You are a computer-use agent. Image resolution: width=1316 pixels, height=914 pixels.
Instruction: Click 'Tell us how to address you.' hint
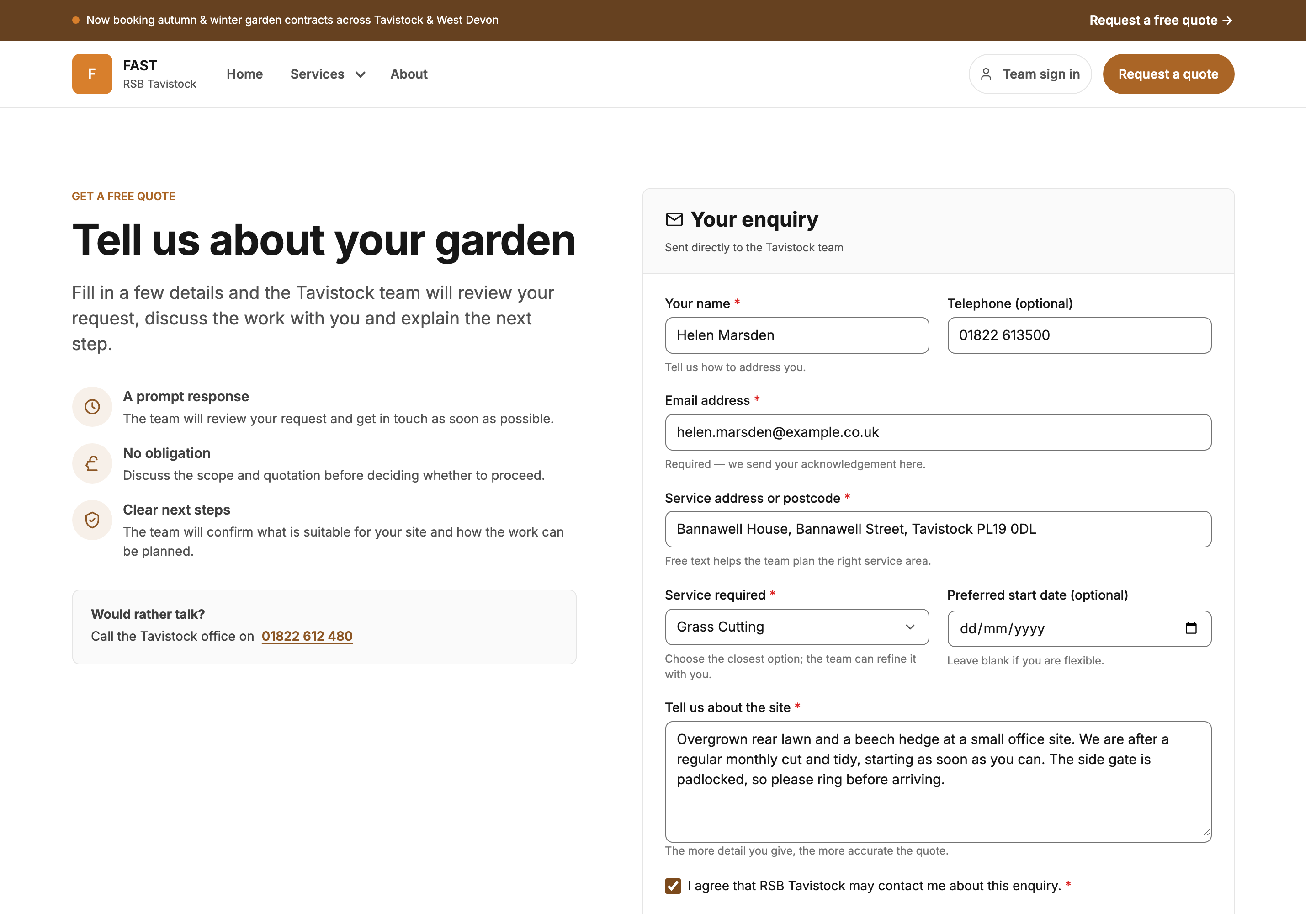click(x=735, y=367)
